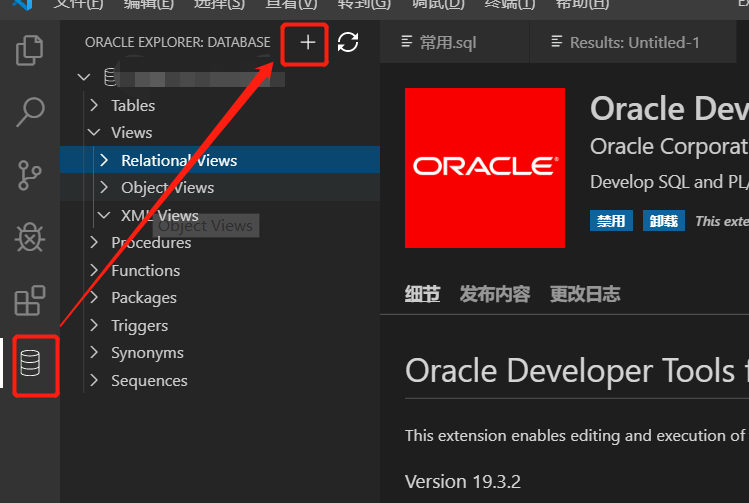Screen dimensions: 749x503
Task: Open the Run and Debug view
Action: [30, 237]
